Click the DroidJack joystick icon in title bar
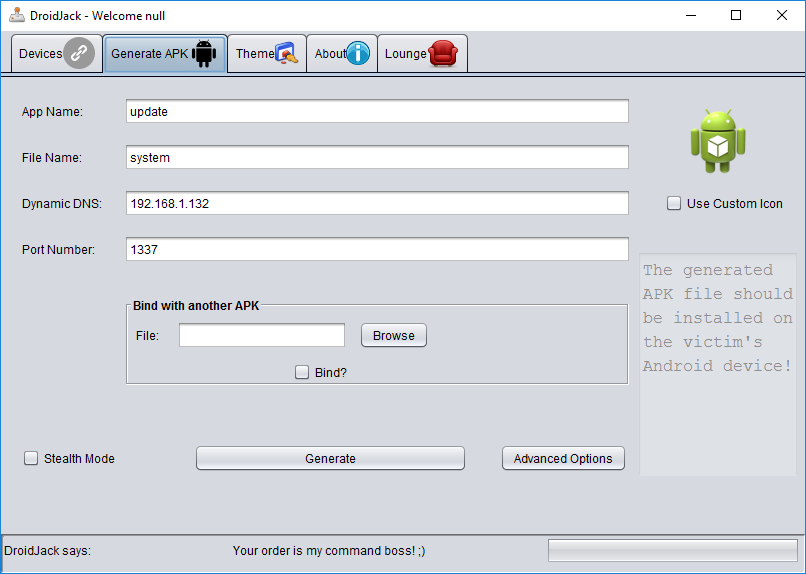This screenshot has height=574, width=806. tap(16, 15)
